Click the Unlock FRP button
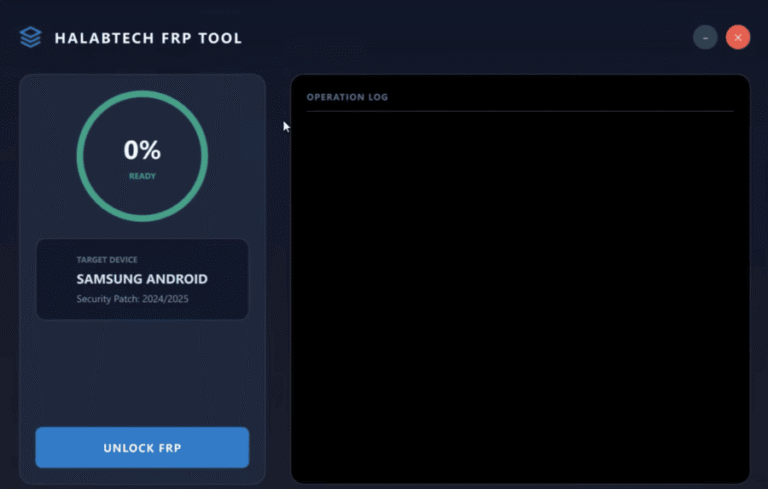 click(142, 447)
